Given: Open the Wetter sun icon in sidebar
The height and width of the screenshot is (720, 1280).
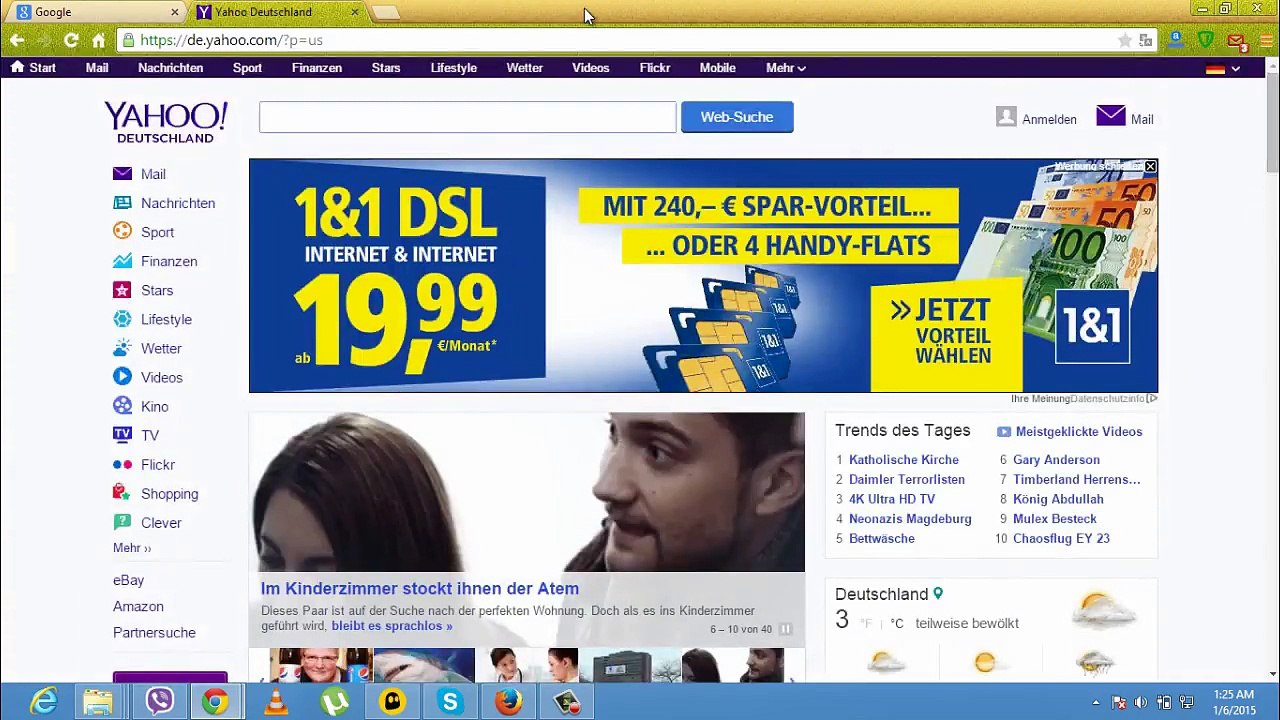Looking at the screenshot, I should click(x=122, y=348).
